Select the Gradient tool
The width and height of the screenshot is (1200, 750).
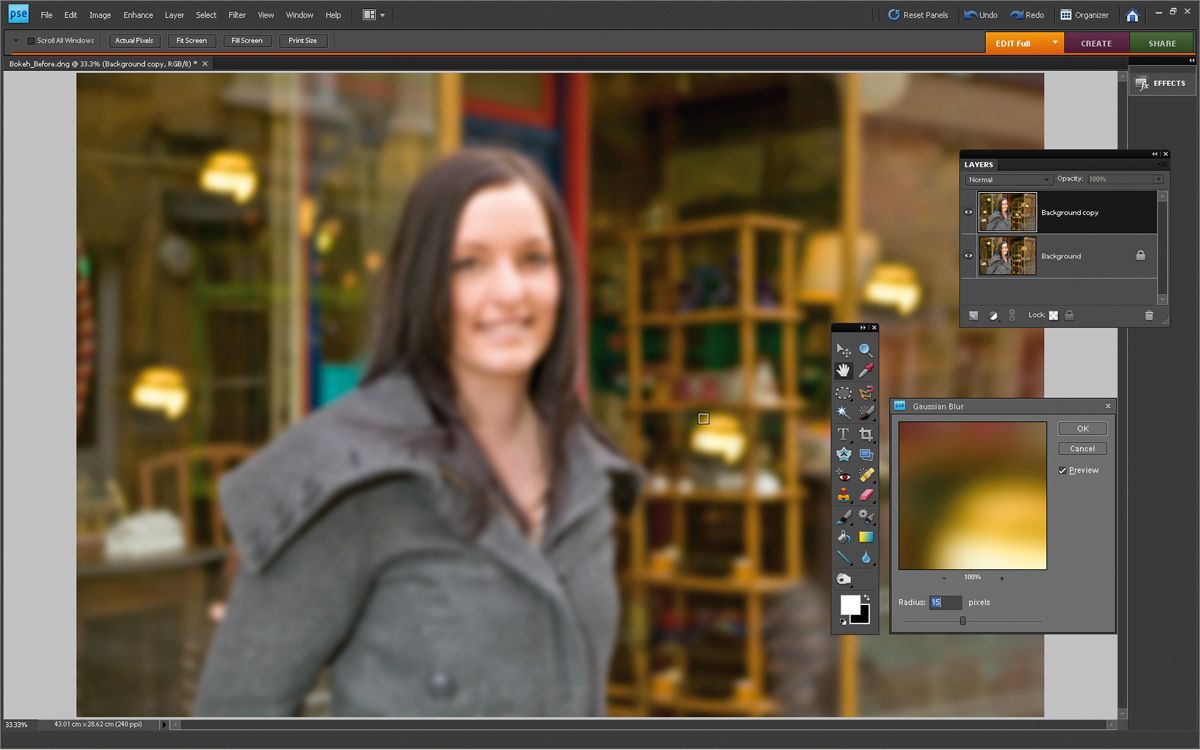tap(866, 537)
